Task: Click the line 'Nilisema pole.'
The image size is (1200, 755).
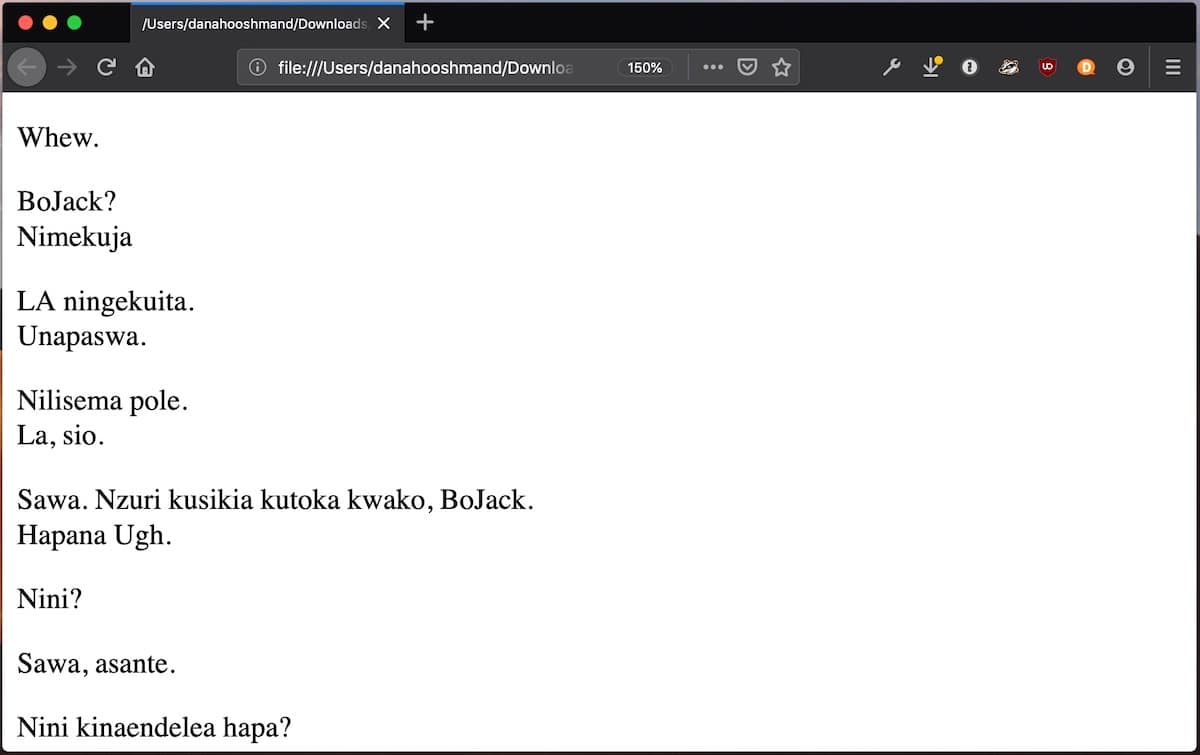Action: (103, 401)
